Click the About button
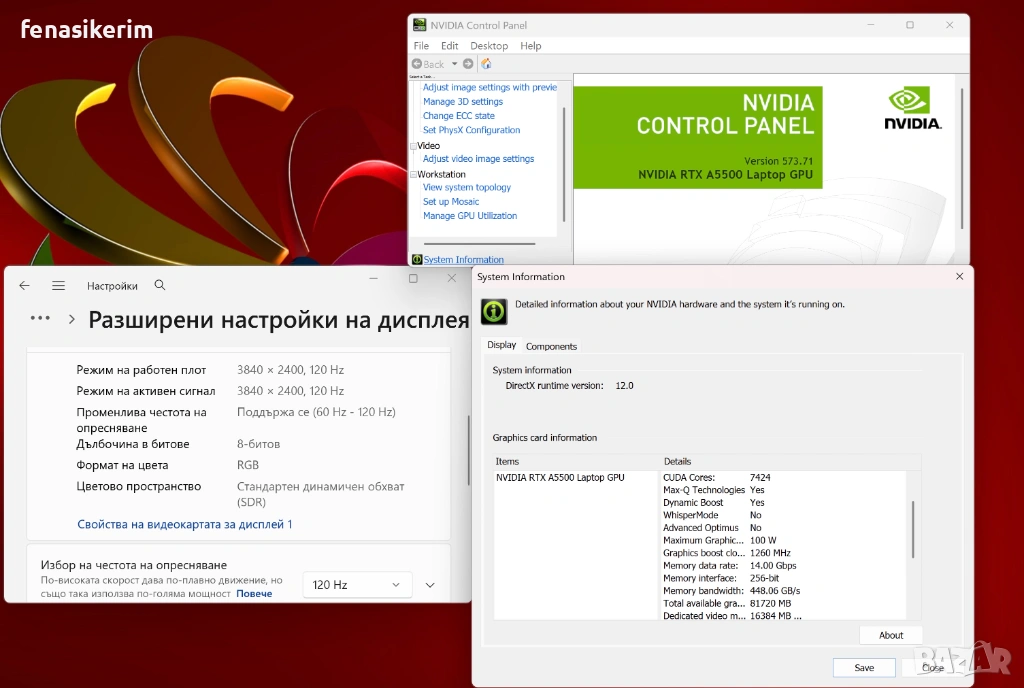1024x688 pixels. (x=890, y=635)
